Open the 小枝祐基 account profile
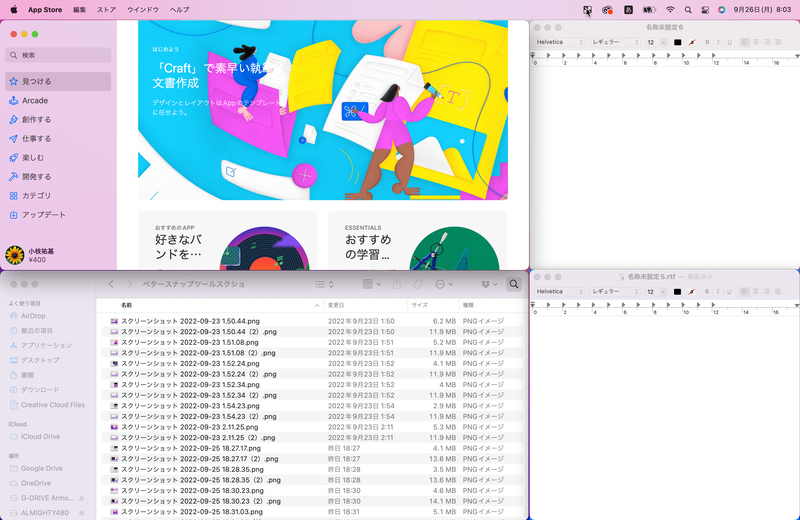800x520 pixels. (x=31, y=255)
